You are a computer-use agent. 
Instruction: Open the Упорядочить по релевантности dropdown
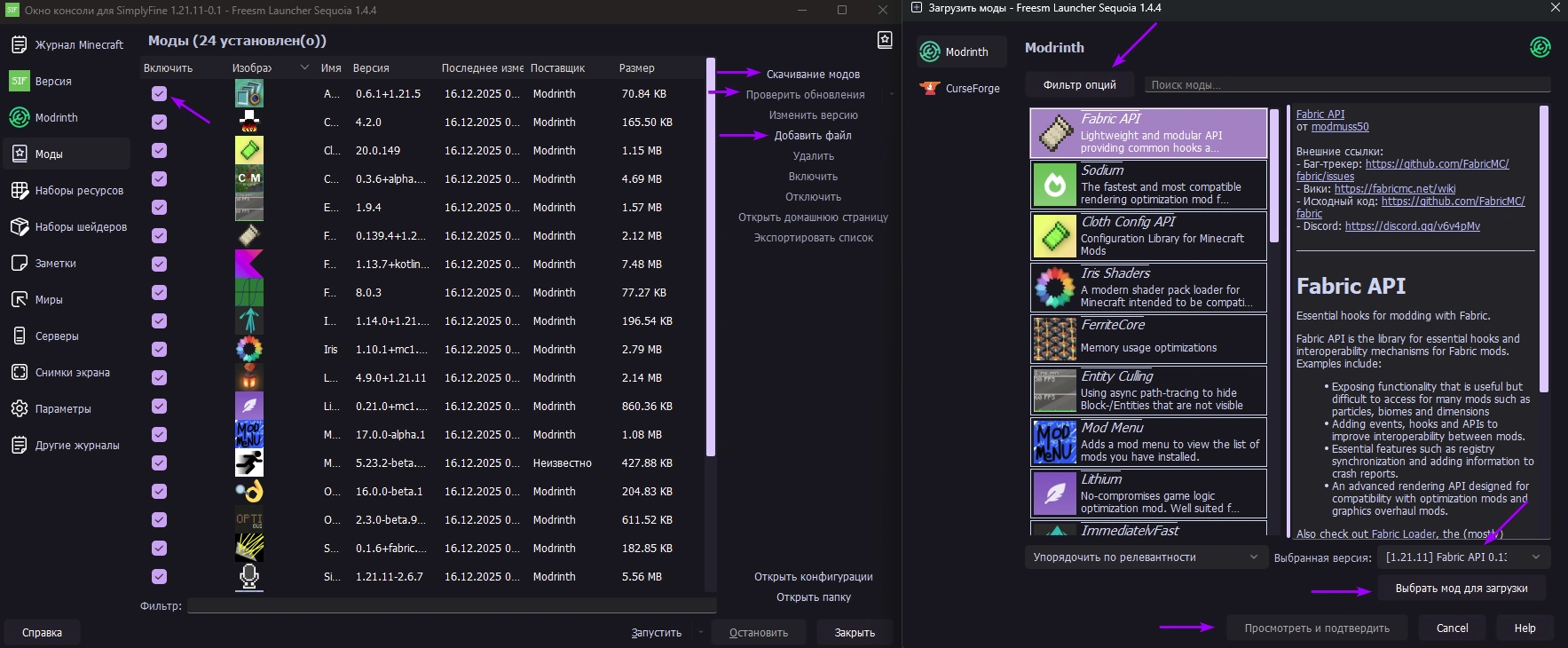click(1145, 557)
